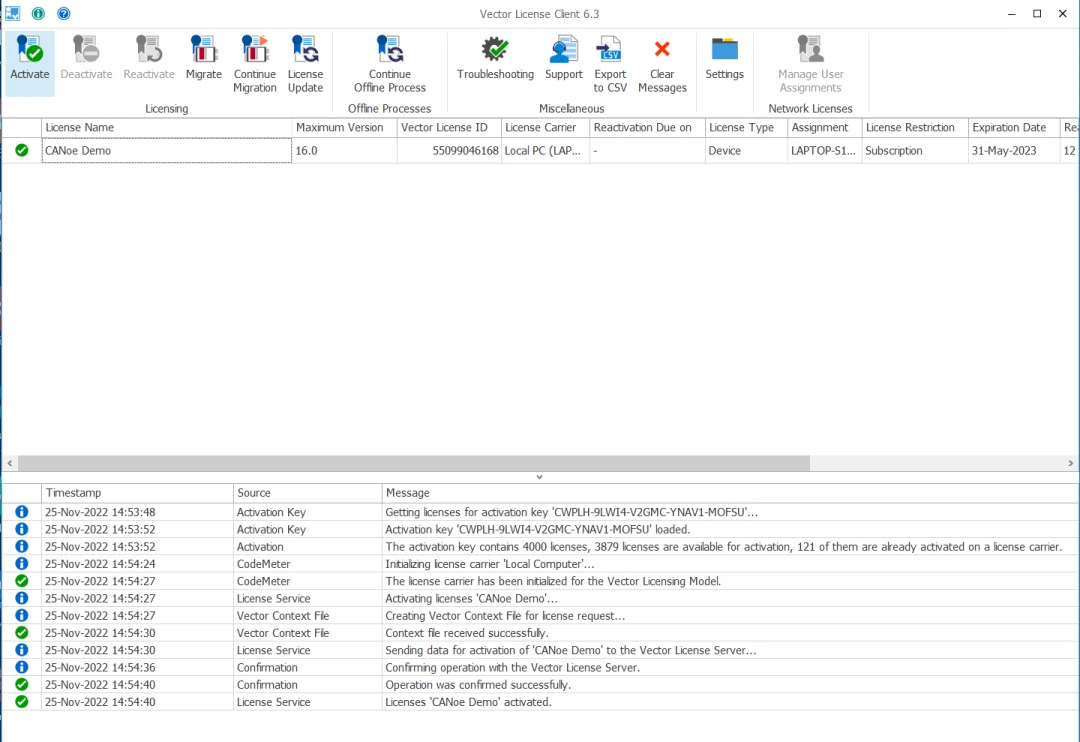
Task: Click the scroll right arrow of license list
Action: pos(1070,463)
